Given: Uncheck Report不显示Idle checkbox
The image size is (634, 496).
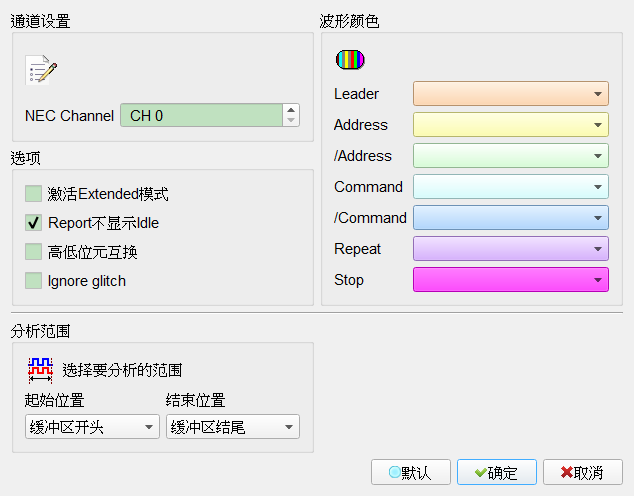Looking at the screenshot, I should click(34, 223).
